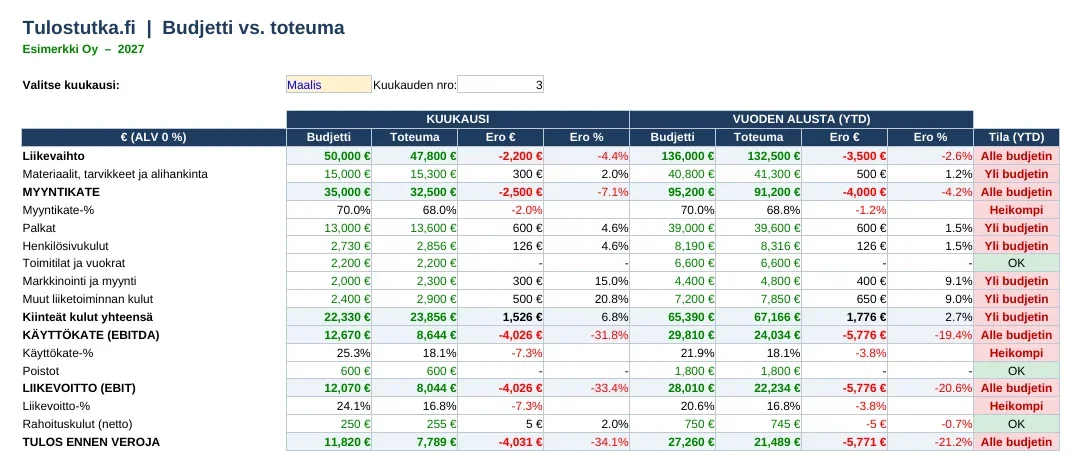The width and height of the screenshot is (1080, 460).
Task: Click Liikevaihto monthly budget 50,000 €
Action: pos(329,156)
